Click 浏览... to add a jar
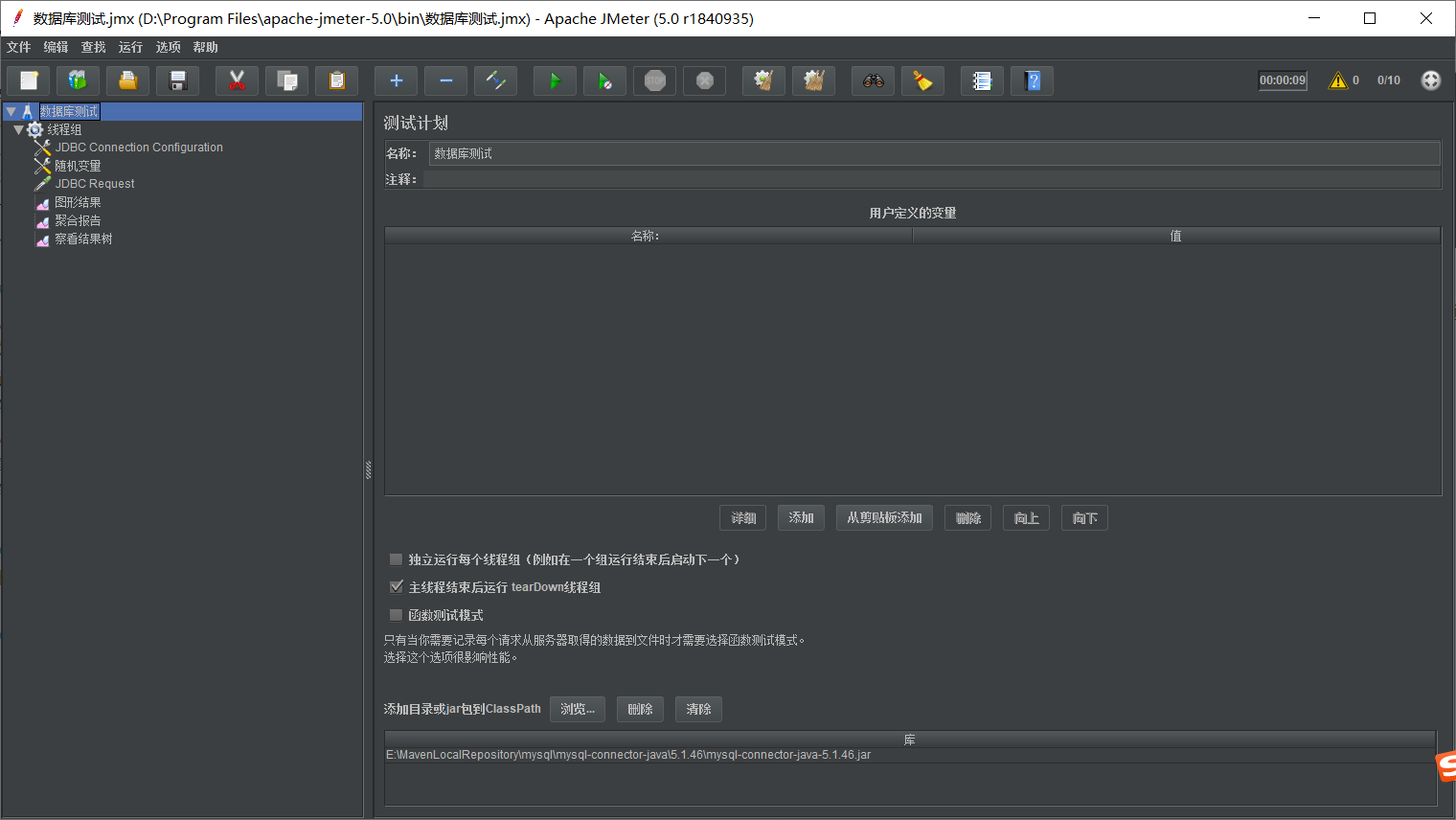The image size is (1456, 820). pos(578,709)
